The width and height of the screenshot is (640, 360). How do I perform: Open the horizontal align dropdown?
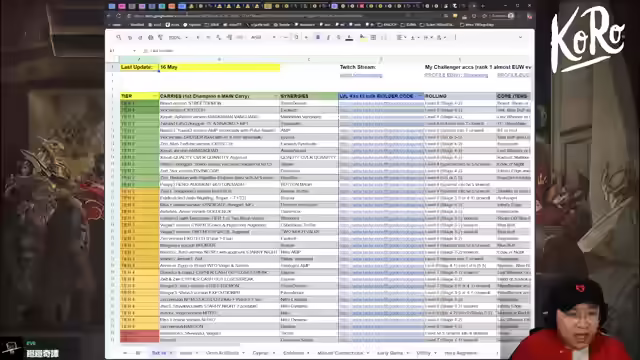pos(401,38)
